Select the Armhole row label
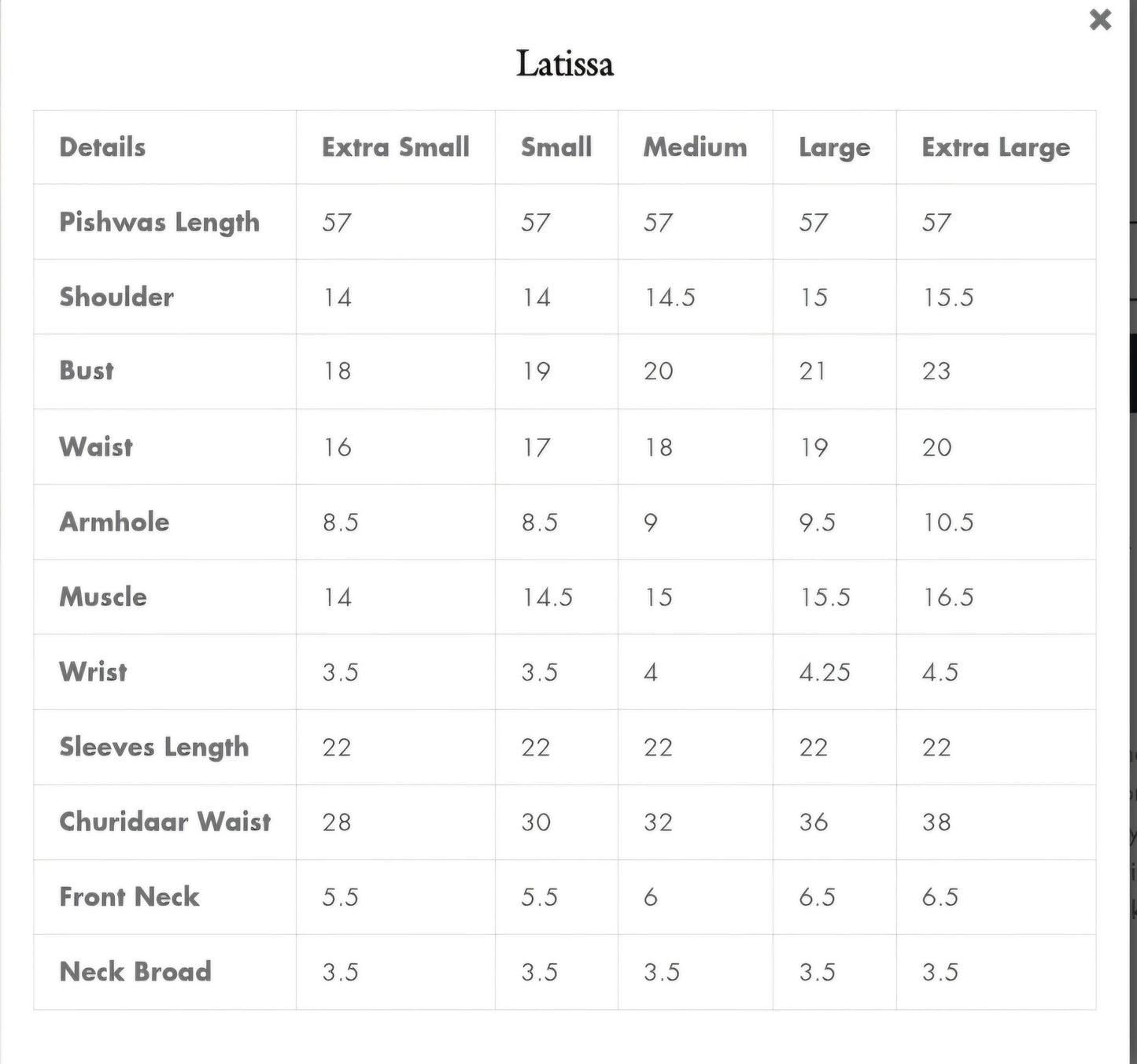Image resolution: width=1137 pixels, height=1064 pixels. 114,522
